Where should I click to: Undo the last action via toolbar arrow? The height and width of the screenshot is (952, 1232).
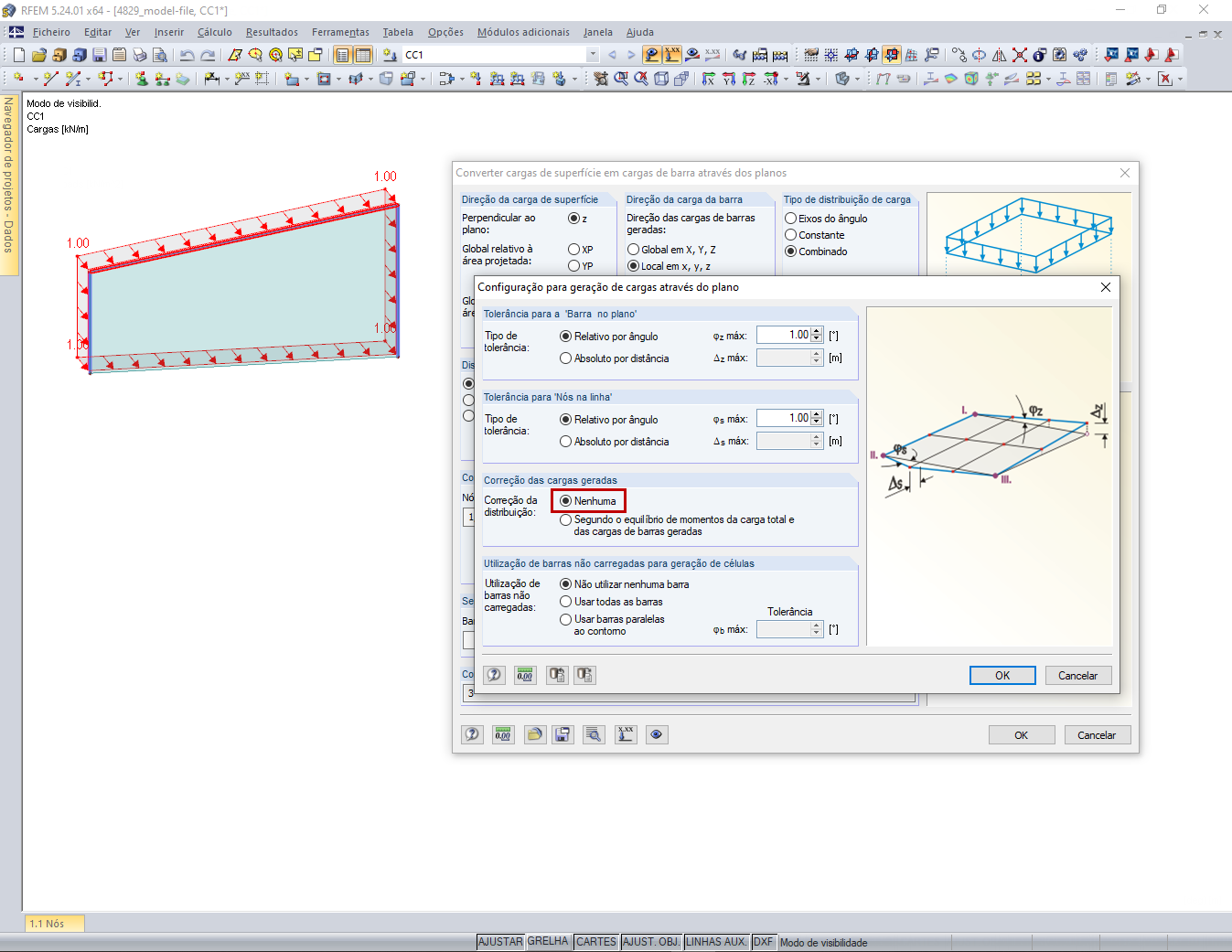(187, 55)
